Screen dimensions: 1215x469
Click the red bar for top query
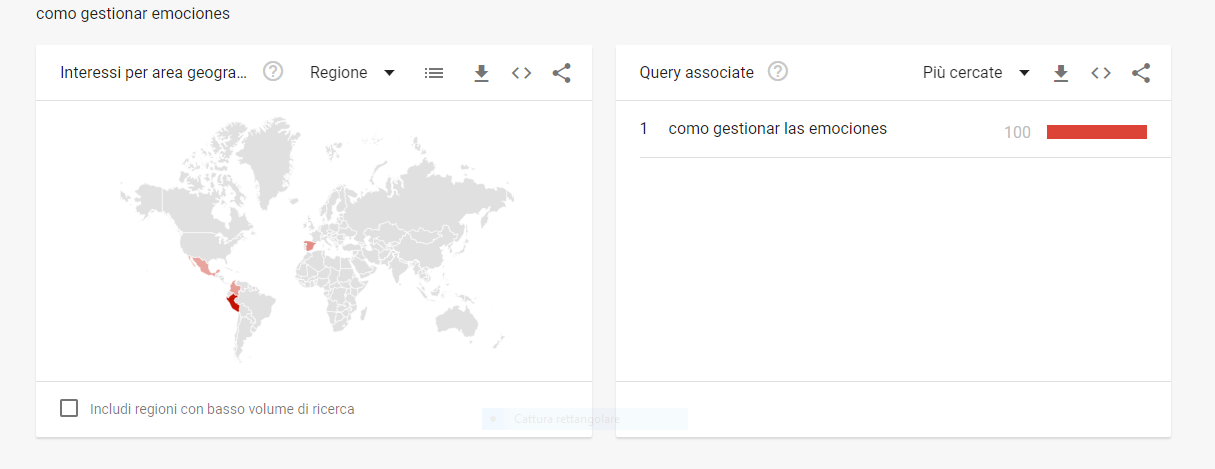pyautogui.click(x=1096, y=132)
